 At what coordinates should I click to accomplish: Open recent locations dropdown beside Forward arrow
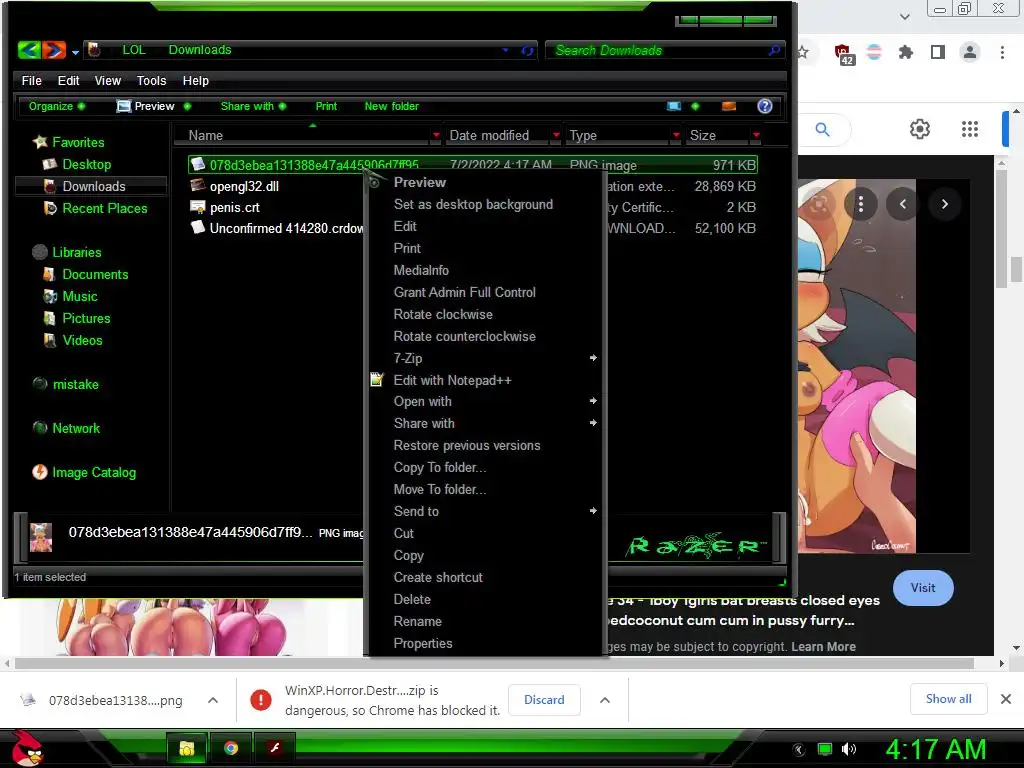[76, 52]
